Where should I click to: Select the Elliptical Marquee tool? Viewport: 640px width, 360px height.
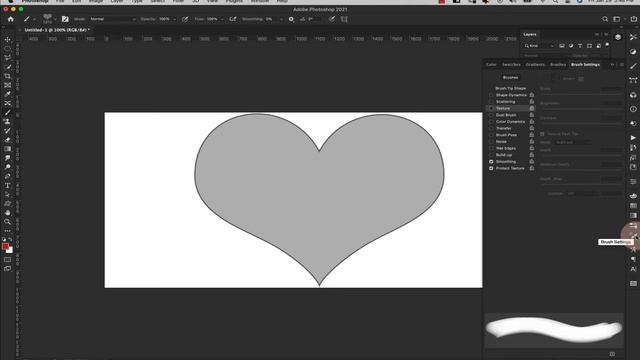point(7,49)
